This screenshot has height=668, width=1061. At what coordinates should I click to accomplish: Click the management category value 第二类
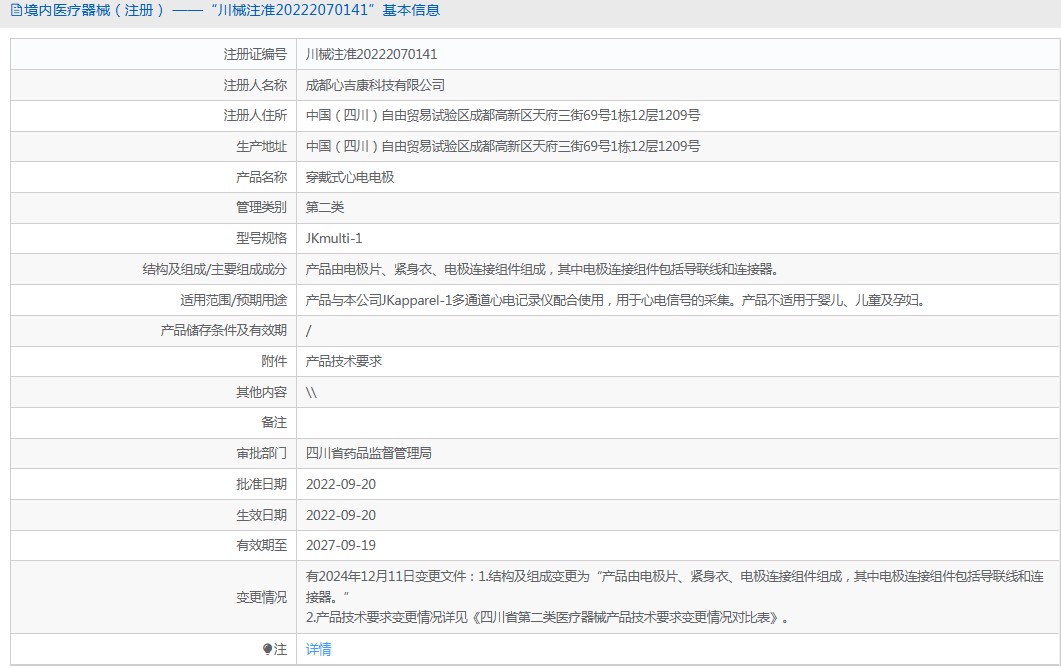tap(325, 207)
